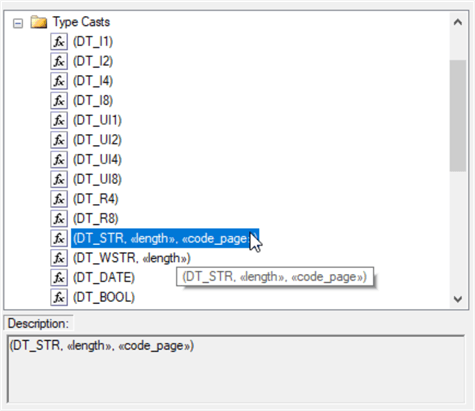Select the (DT_UI8) type cast
The width and height of the screenshot is (475, 411).
point(97,179)
